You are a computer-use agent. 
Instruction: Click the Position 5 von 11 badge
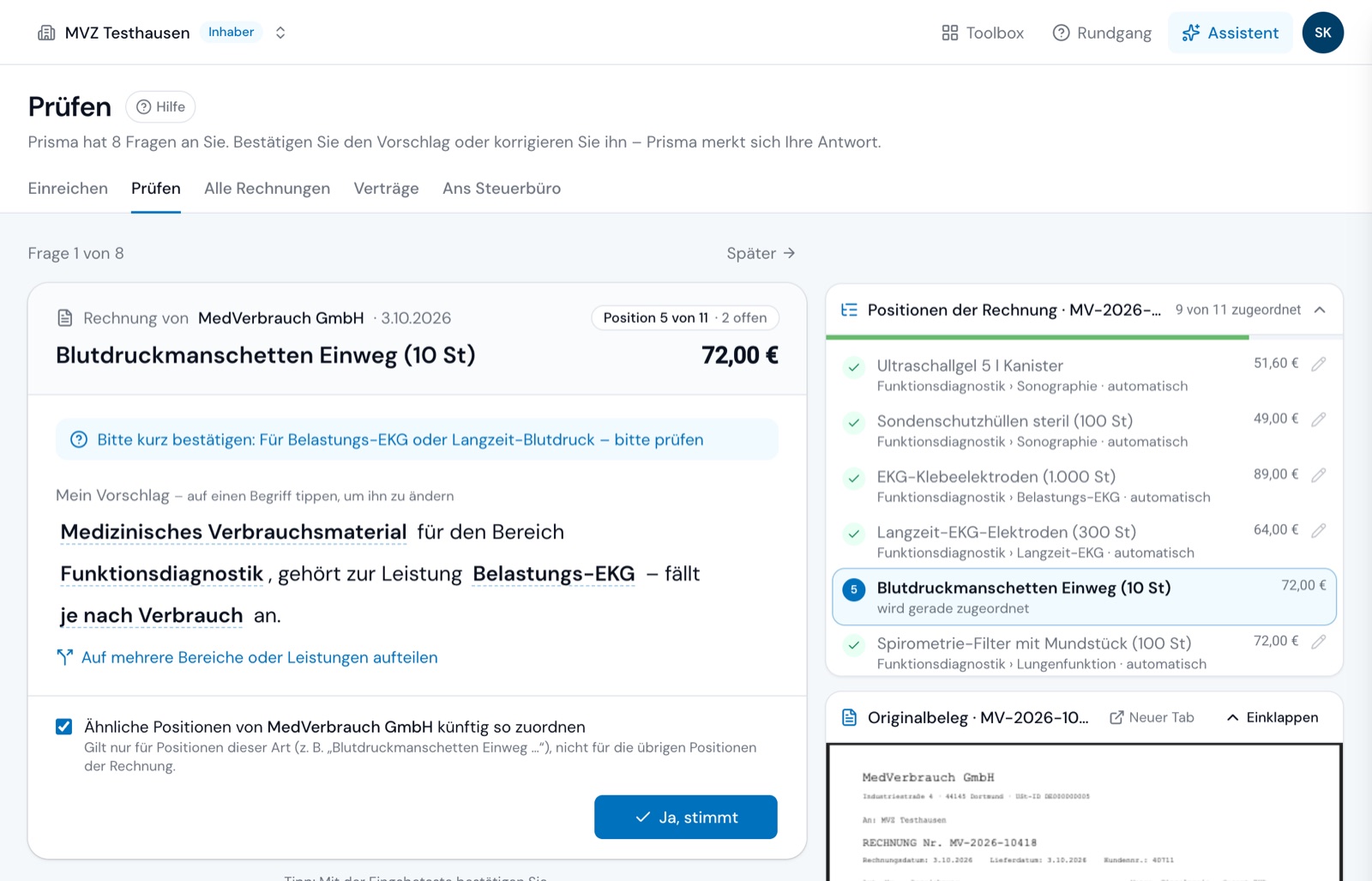(685, 317)
